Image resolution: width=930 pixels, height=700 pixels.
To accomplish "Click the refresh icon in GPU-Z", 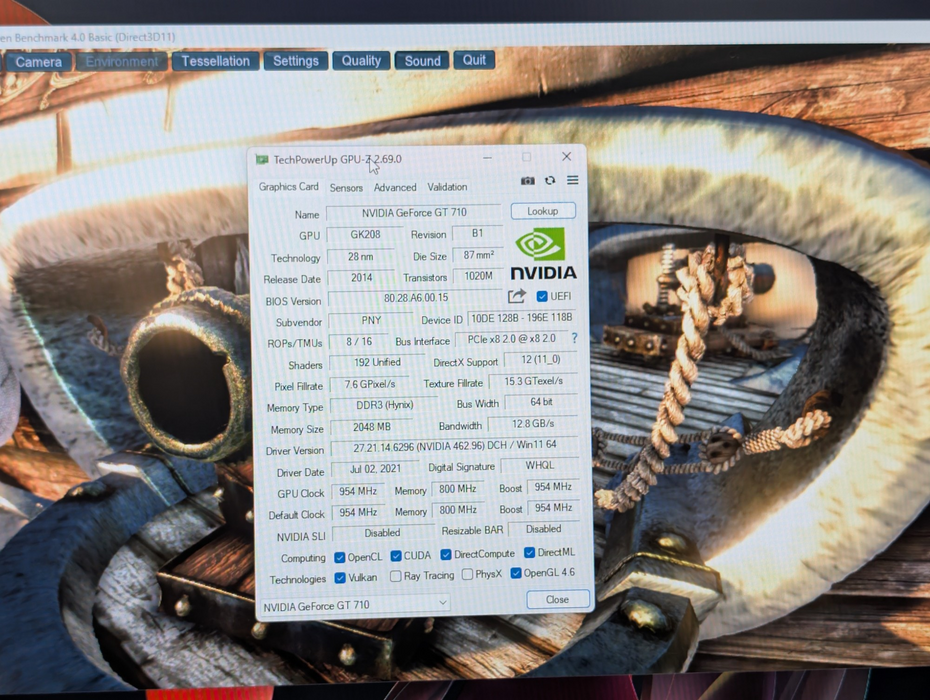I will click(x=550, y=180).
